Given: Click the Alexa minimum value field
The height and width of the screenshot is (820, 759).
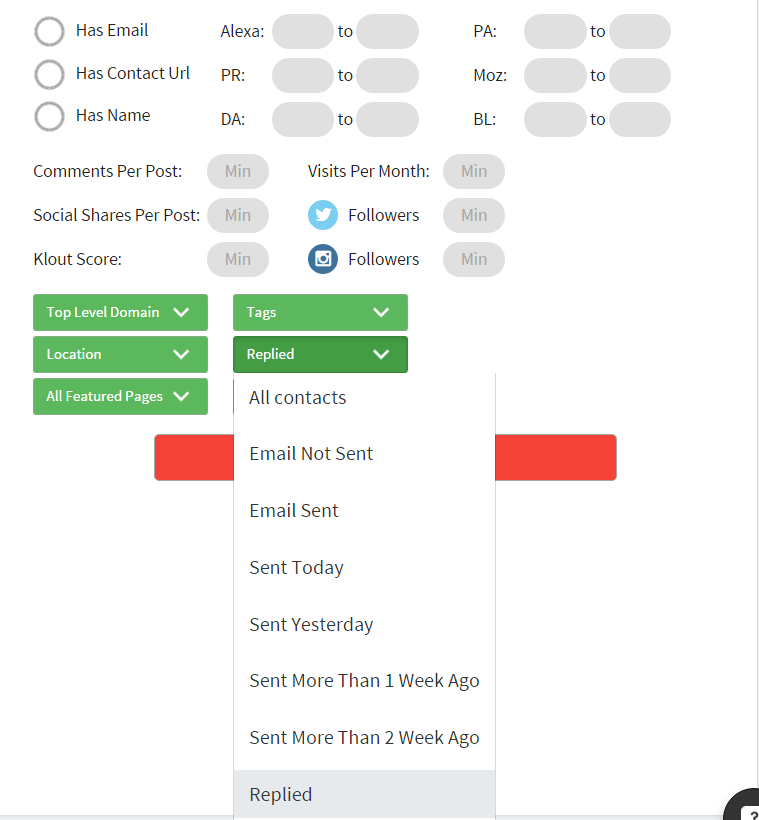Looking at the screenshot, I should tap(302, 31).
